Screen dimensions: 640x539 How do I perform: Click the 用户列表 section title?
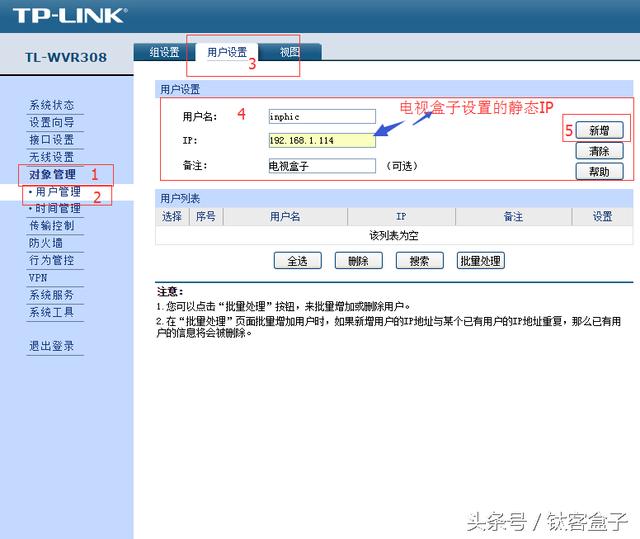[180, 199]
